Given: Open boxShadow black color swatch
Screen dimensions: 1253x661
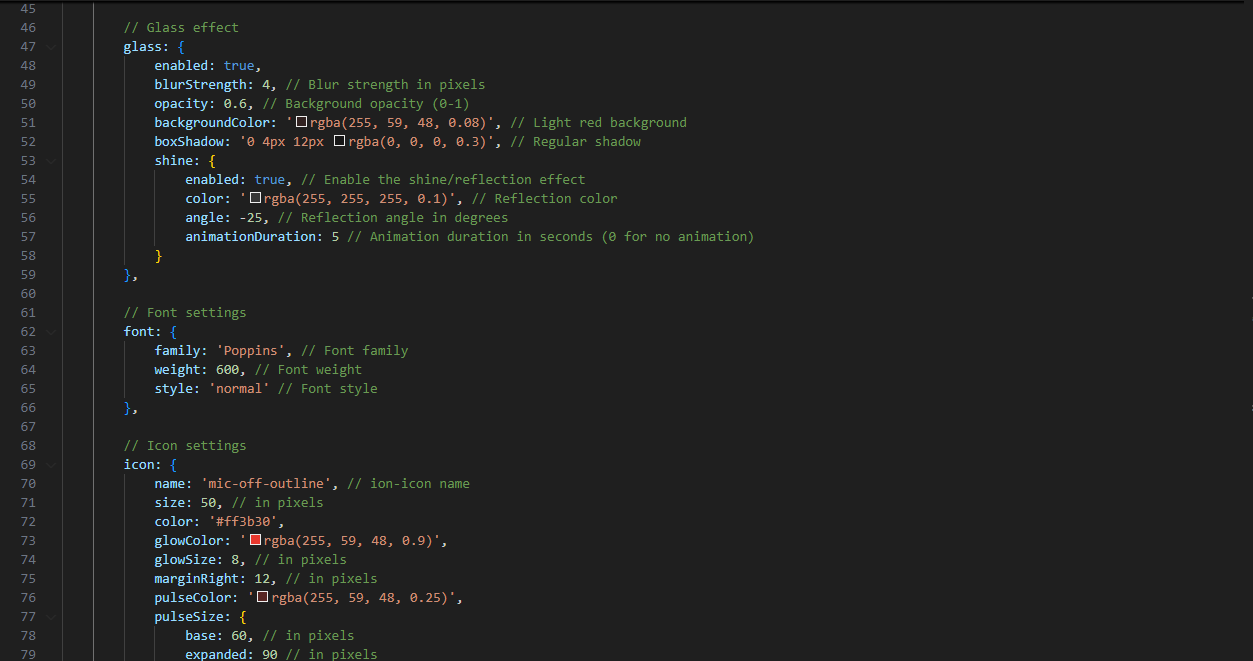Looking at the screenshot, I should (x=339, y=142).
